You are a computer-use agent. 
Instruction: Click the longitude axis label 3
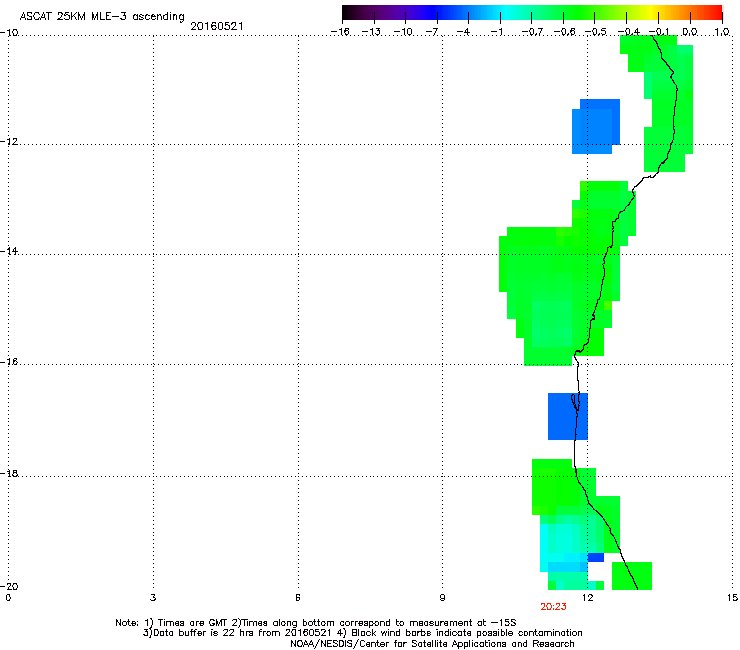click(x=153, y=598)
